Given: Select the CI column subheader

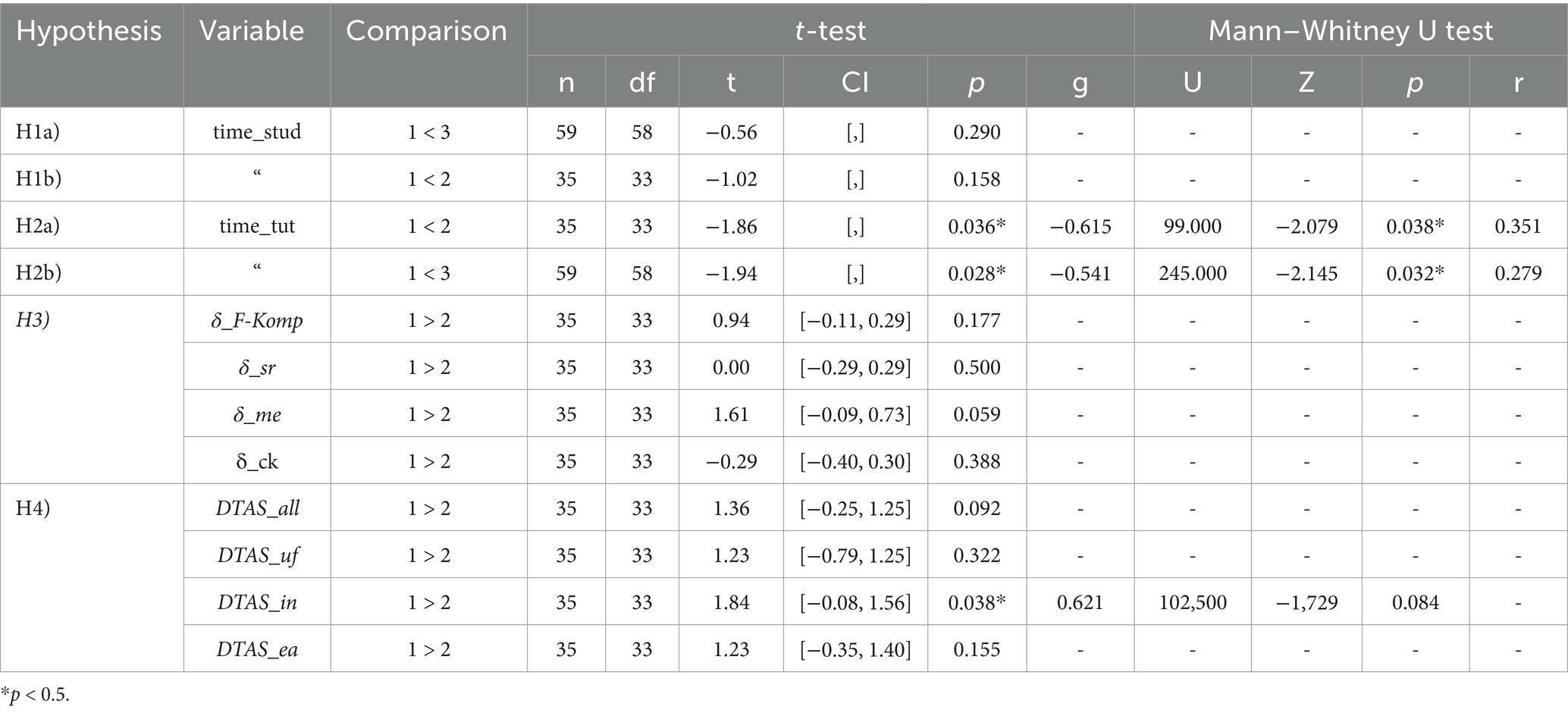Looking at the screenshot, I should click(x=855, y=82).
